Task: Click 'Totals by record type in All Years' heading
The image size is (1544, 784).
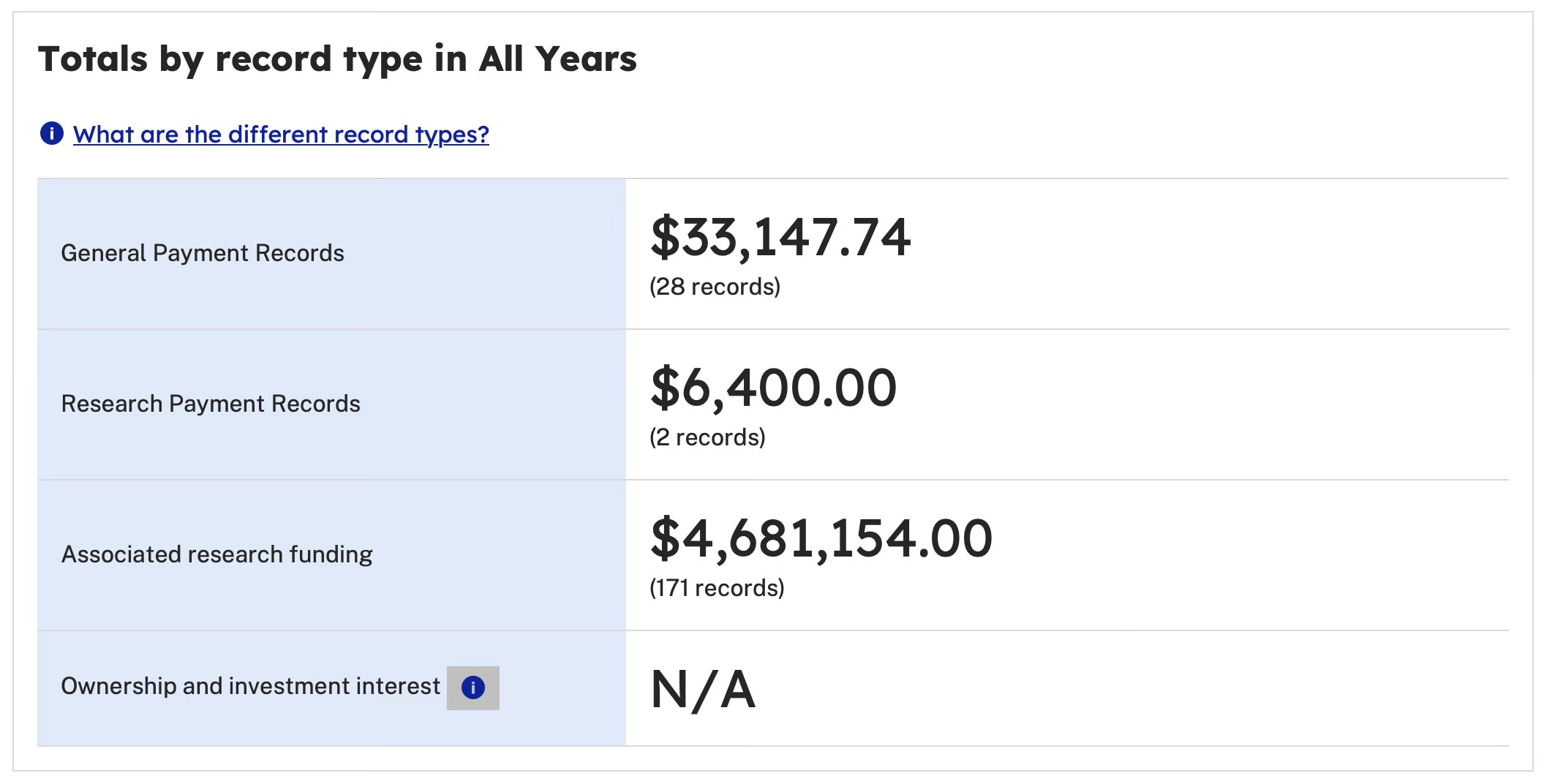Action: tap(338, 59)
